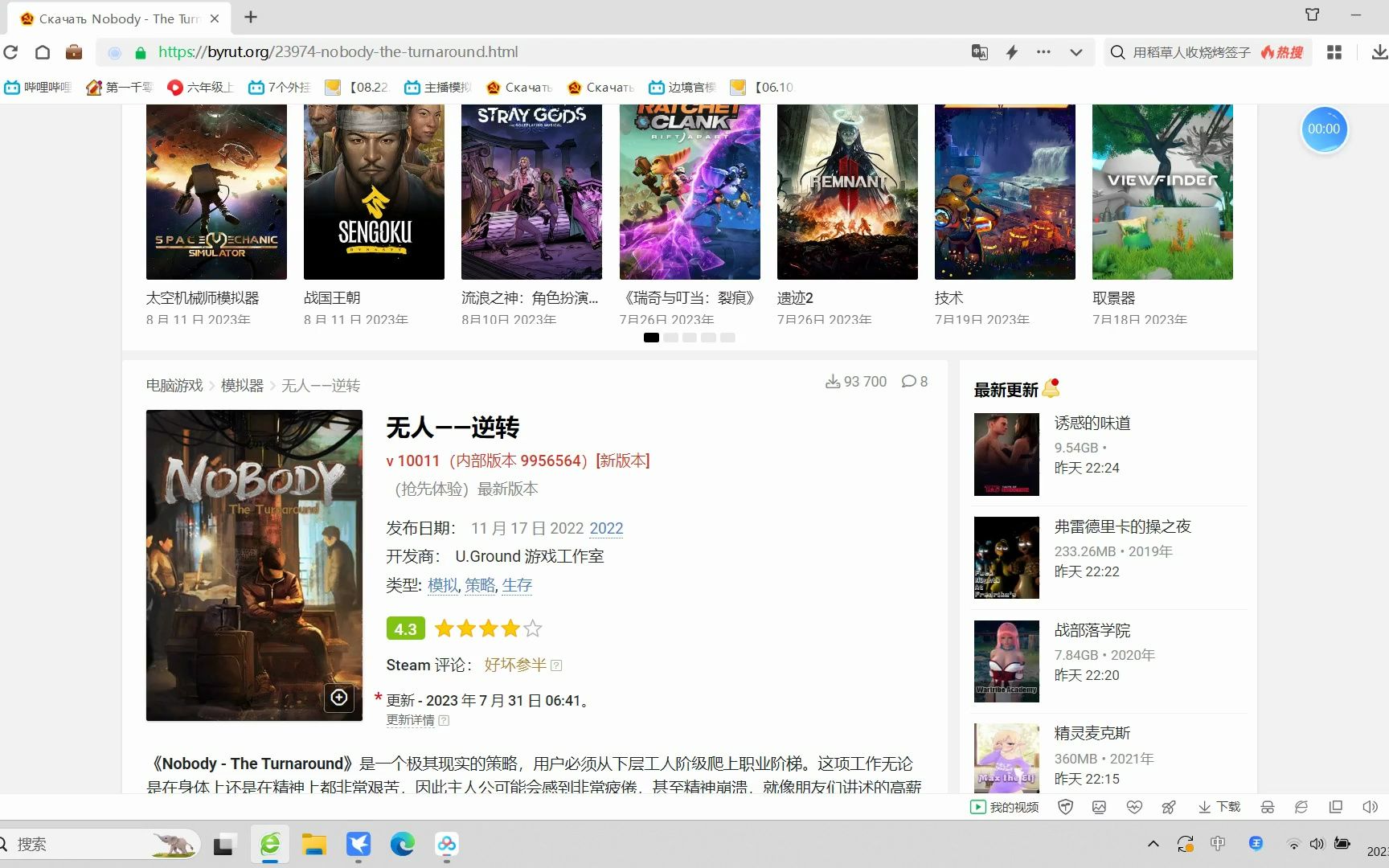Open the four-square extensions grid icon
Viewport: 1389px width, 868px height.
coord(1334,52)
